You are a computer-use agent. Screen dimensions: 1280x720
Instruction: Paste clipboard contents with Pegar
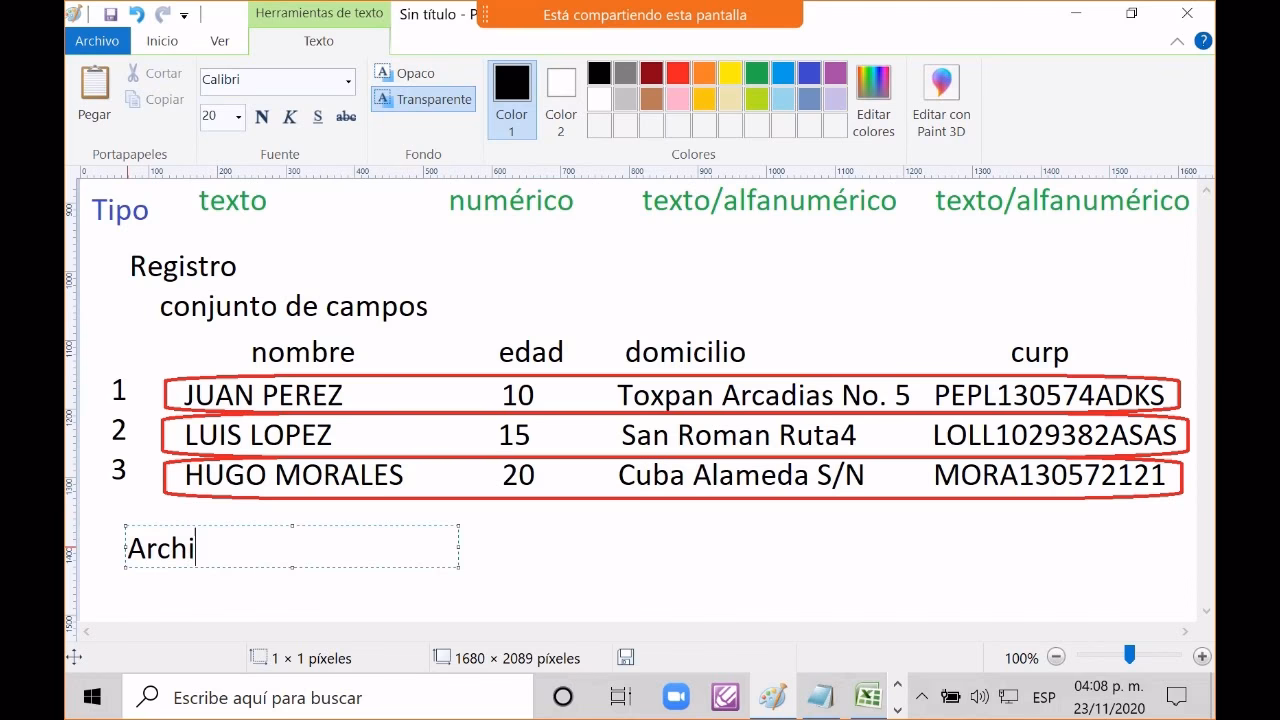click(95, 93)
